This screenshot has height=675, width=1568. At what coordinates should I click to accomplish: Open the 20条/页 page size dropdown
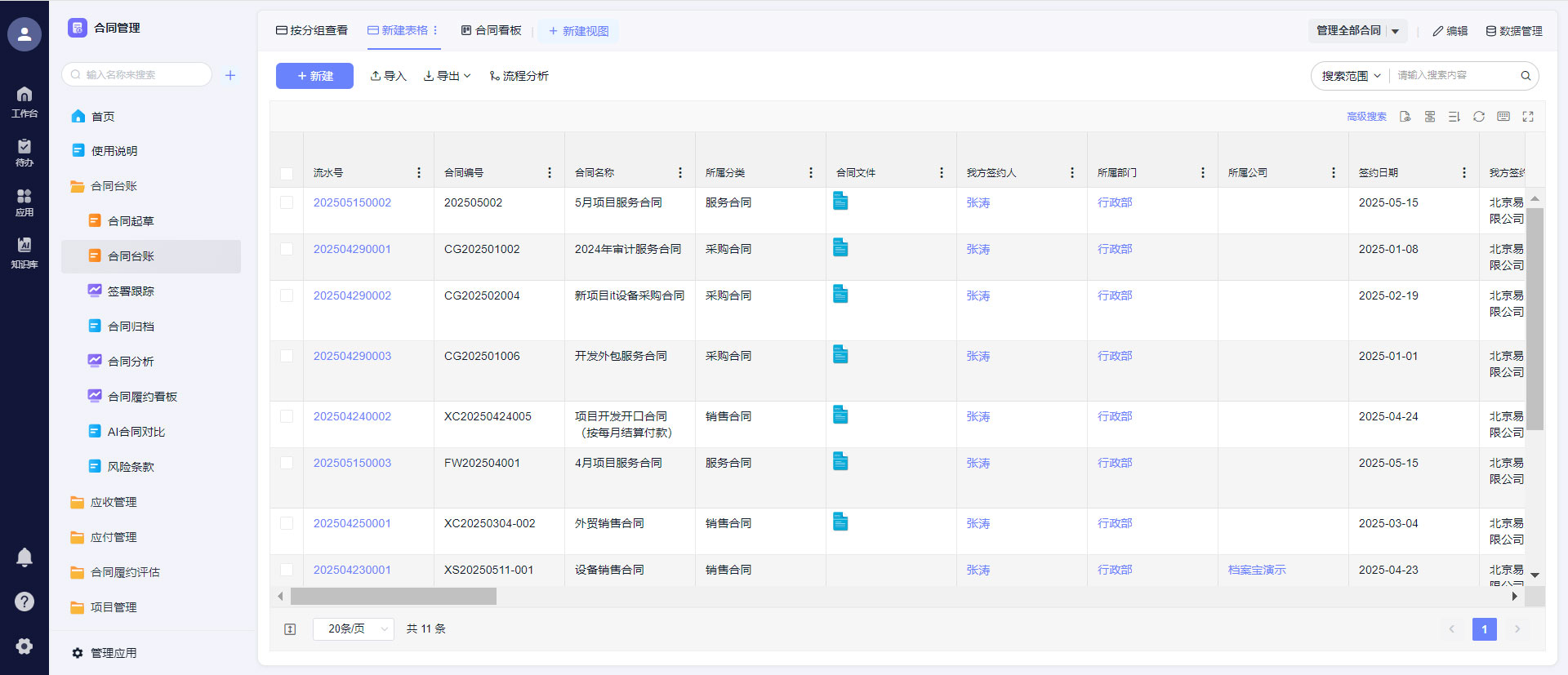(x=354, y=628)
